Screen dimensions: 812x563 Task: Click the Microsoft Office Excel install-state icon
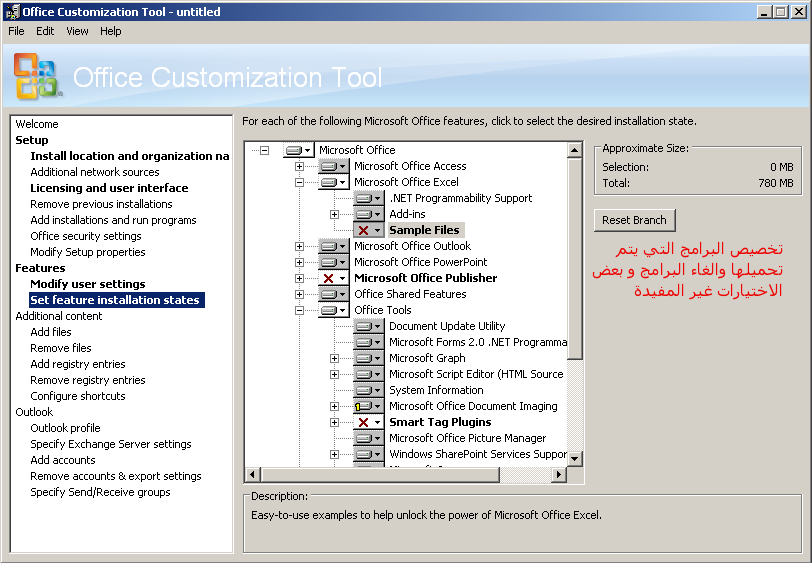click(x=334, y=182)
